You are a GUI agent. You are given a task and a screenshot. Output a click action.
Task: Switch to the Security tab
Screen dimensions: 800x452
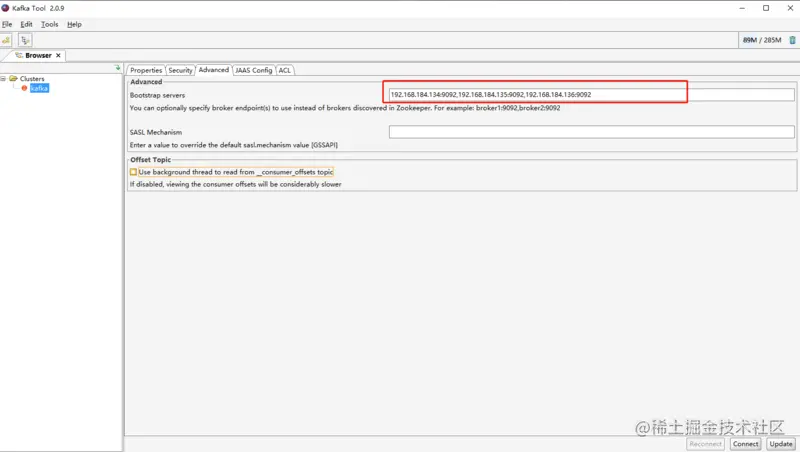(x=180, y=70)
